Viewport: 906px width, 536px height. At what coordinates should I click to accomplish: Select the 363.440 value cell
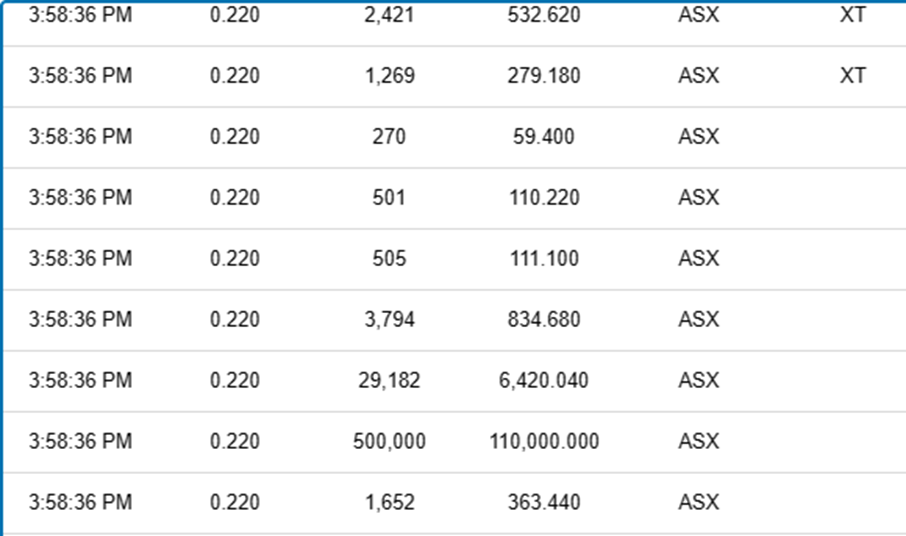coord(543,503)
